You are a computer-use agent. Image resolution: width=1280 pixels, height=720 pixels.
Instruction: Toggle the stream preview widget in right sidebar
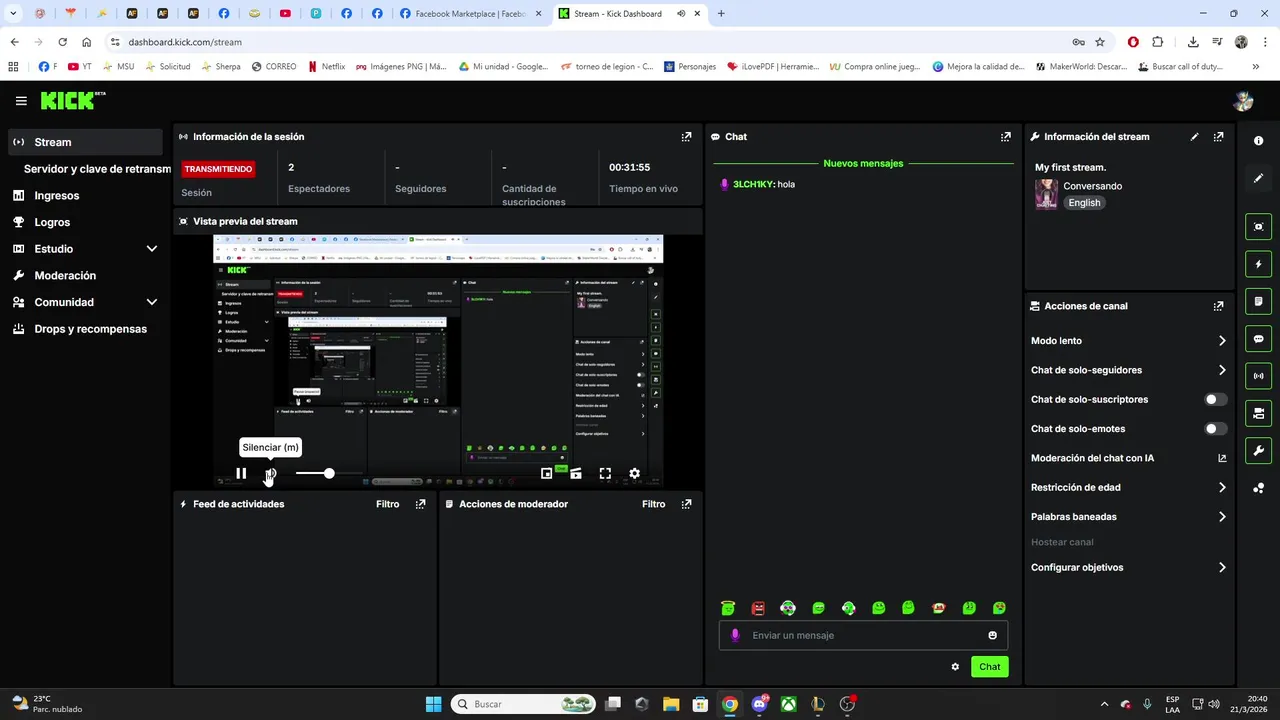tap(1258, 227)
